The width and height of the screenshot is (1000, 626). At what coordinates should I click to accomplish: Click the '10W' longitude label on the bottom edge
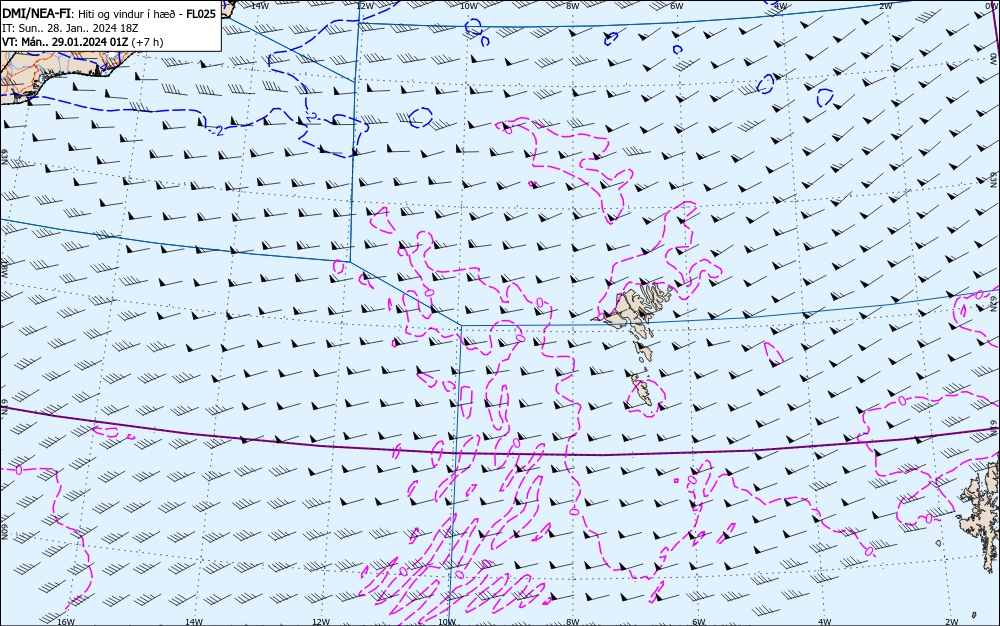pyautogui.click(x=448, y=622)
